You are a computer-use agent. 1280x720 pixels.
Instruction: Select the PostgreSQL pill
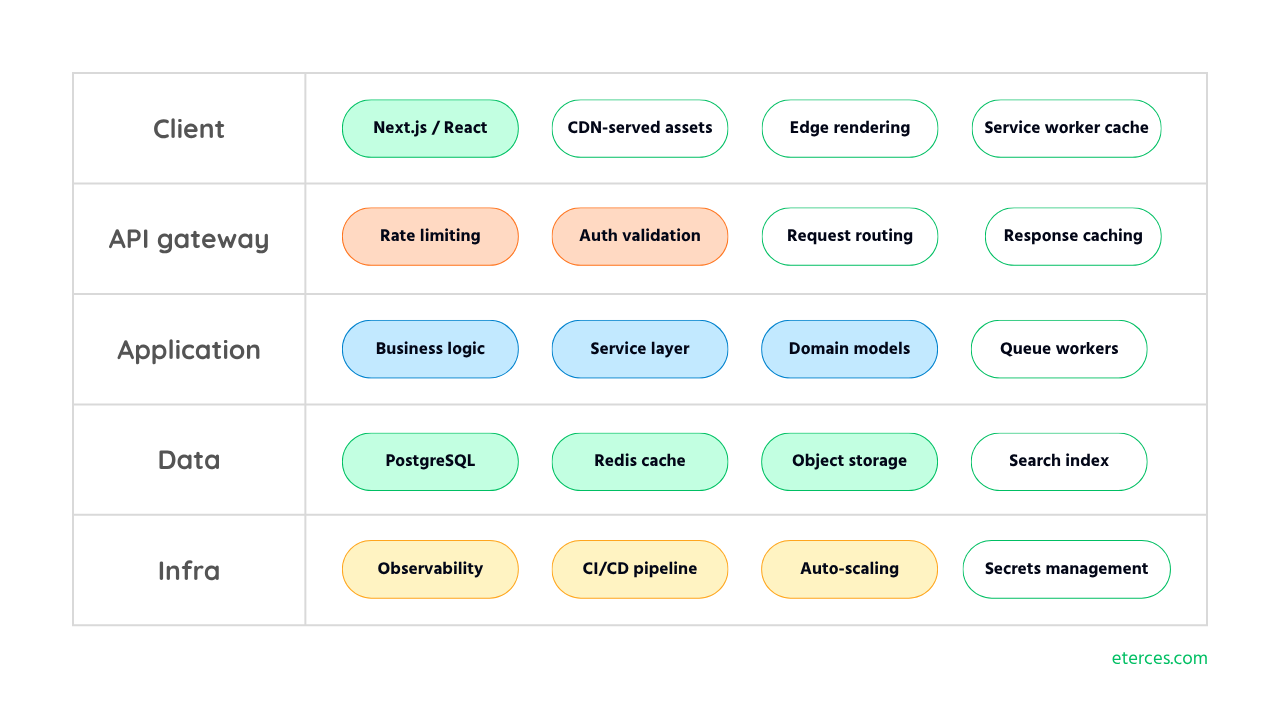pos(430,461)
